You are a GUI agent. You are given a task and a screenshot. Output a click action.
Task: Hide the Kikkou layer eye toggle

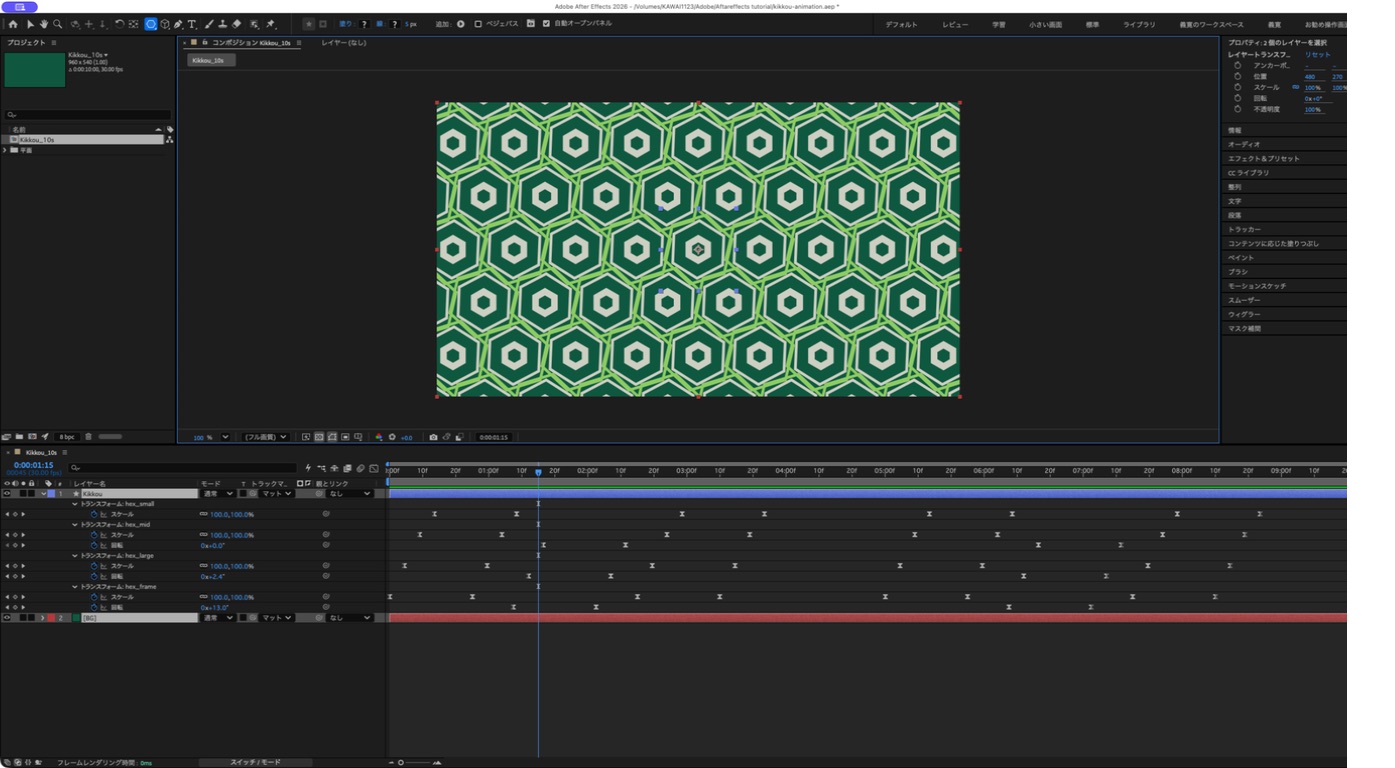[x=7, y=494]
